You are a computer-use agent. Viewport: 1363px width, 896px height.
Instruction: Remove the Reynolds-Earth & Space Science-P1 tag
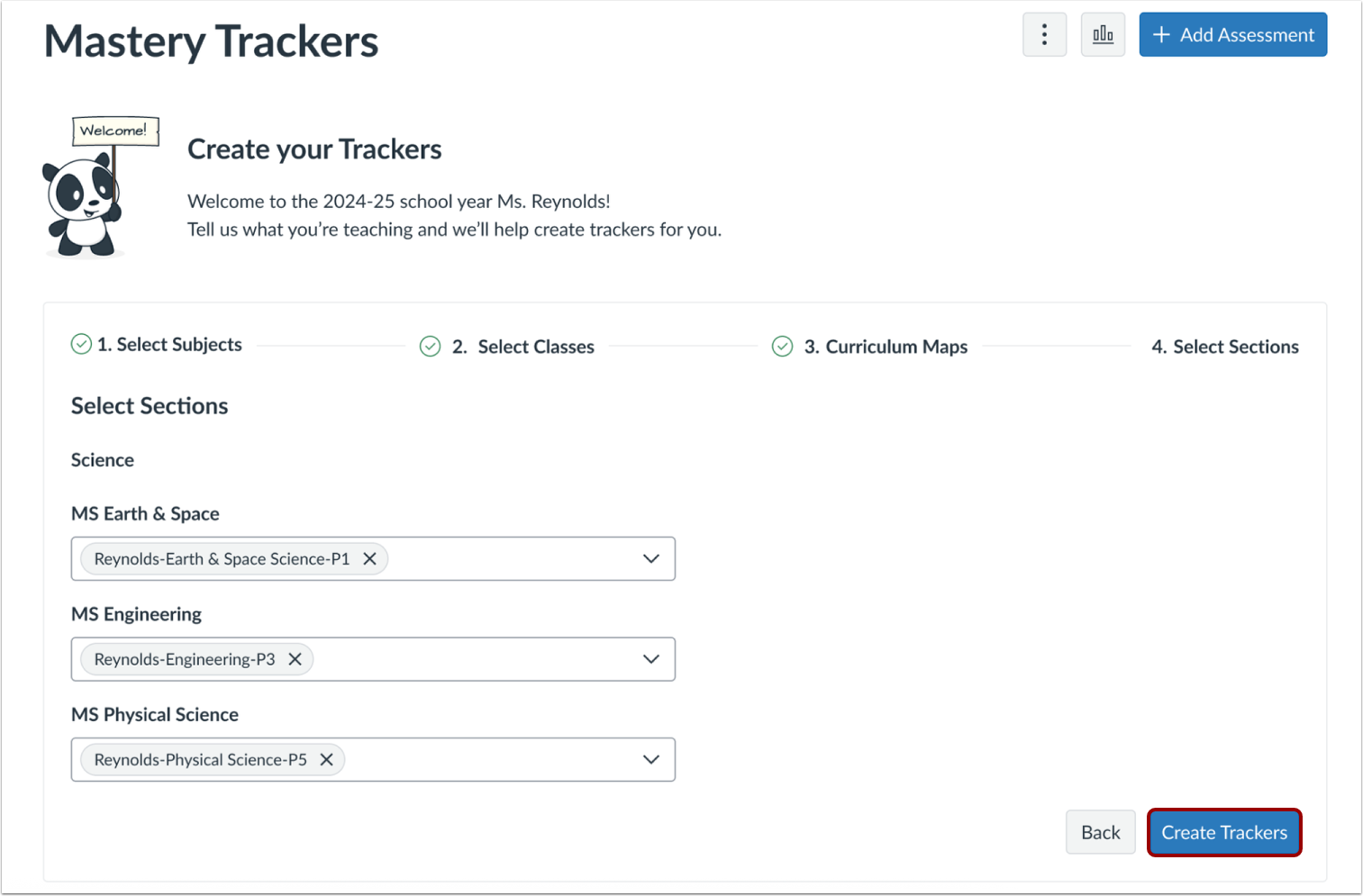coord(369,558)
